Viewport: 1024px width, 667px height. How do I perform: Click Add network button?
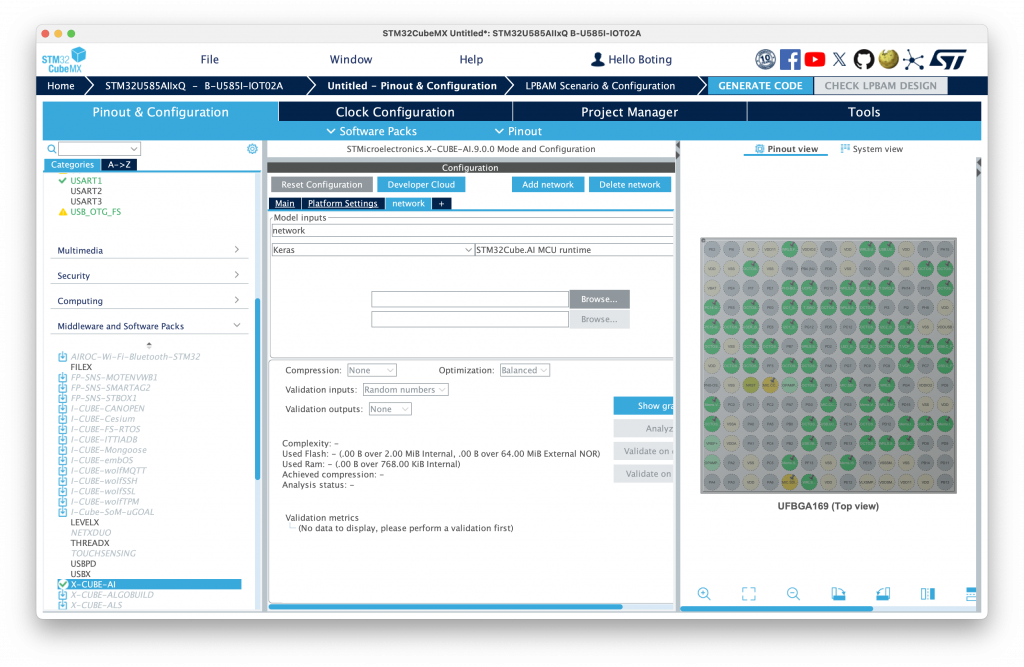coord(548,185)
